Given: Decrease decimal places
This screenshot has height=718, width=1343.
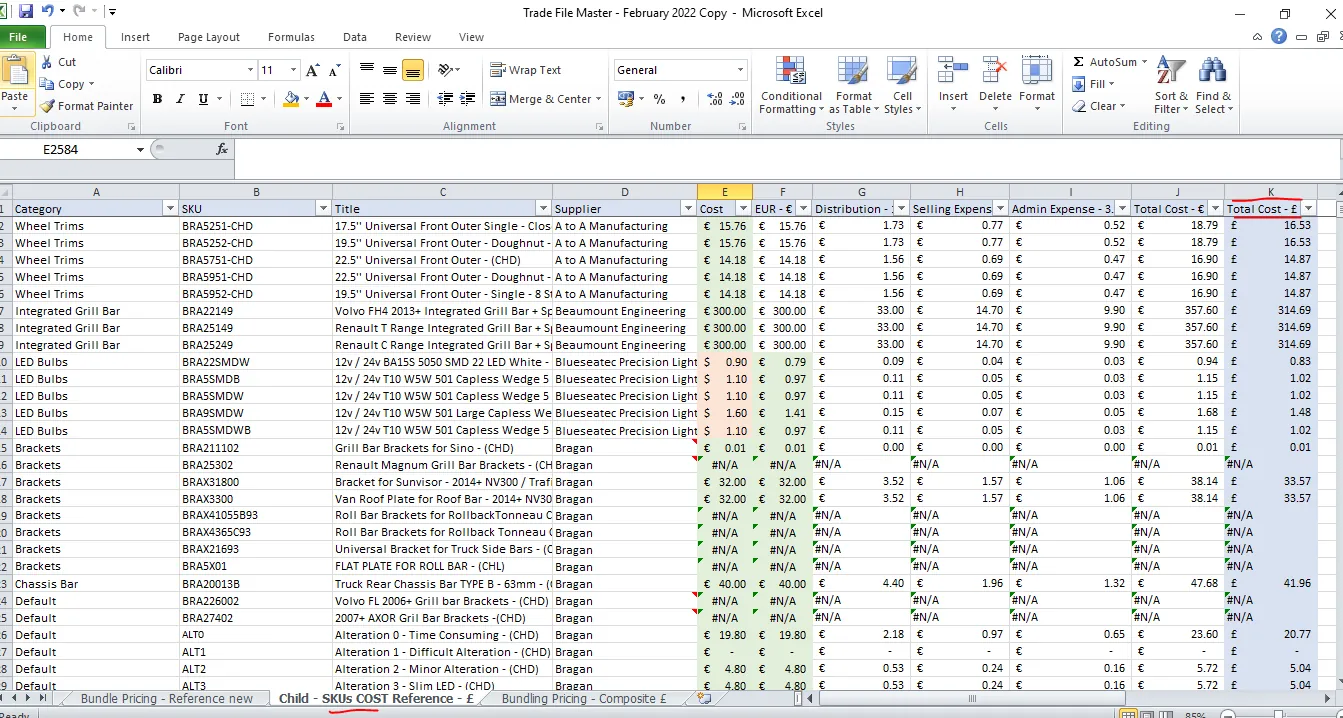Looking at the screenshot, I should pyautogui.click(x=738, y=99).
